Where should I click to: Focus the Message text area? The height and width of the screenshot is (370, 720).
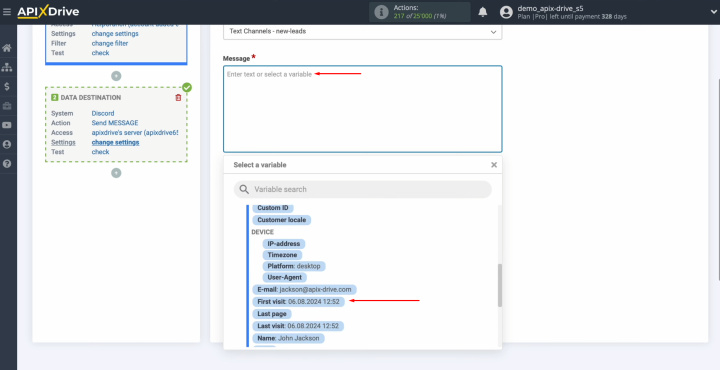tap(362, 109)
